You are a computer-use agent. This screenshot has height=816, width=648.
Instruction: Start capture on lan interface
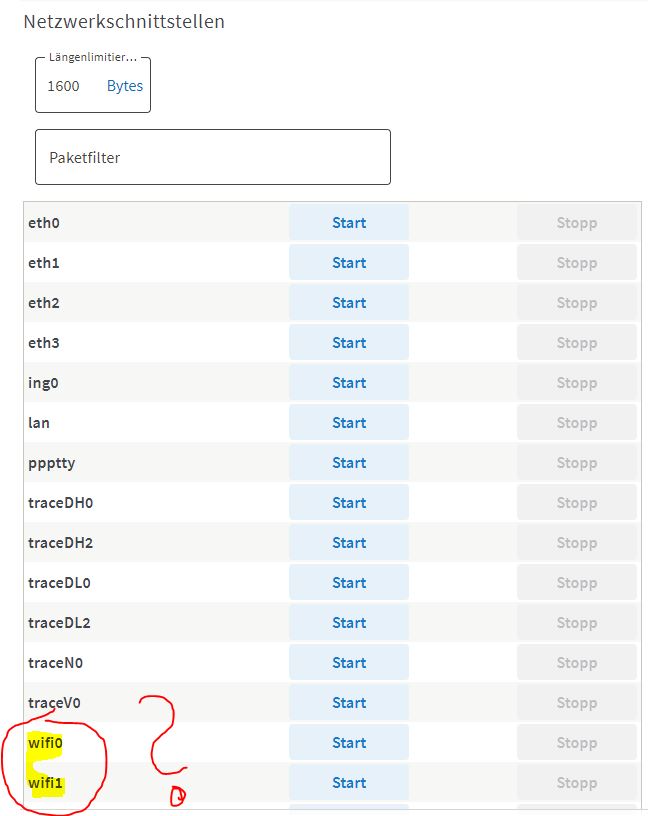pyautogui.click(x=349, y=423)
